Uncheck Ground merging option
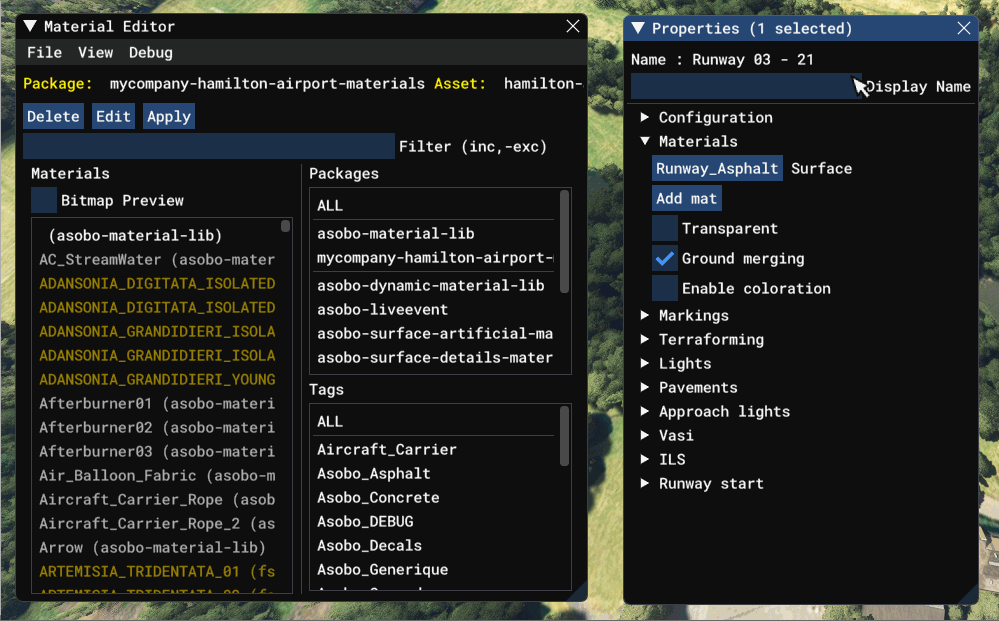The height and width of the screenshot is (621, 999). click(665, 259)
